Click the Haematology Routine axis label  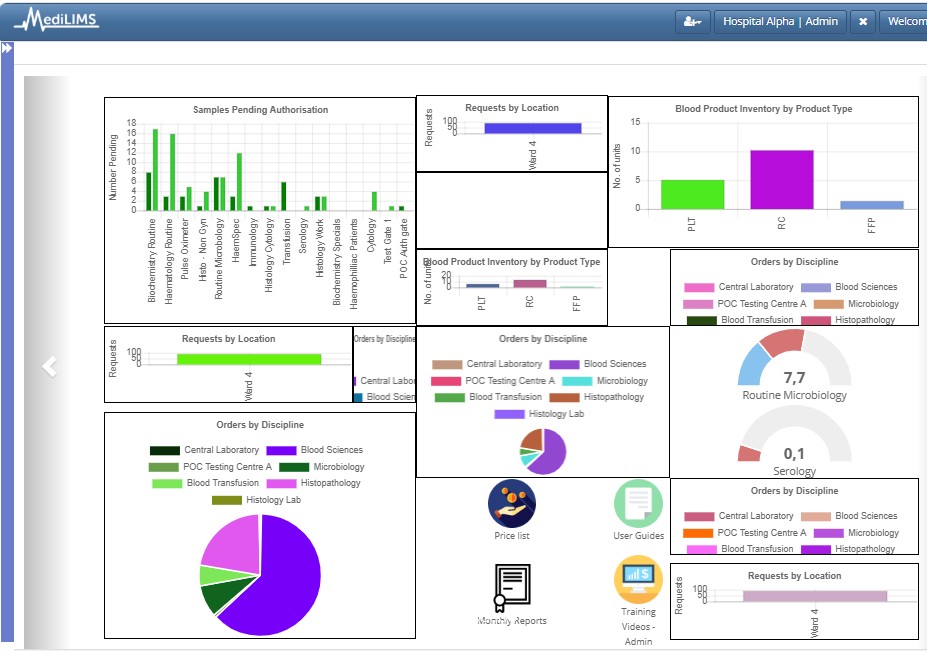pos(168,261)
